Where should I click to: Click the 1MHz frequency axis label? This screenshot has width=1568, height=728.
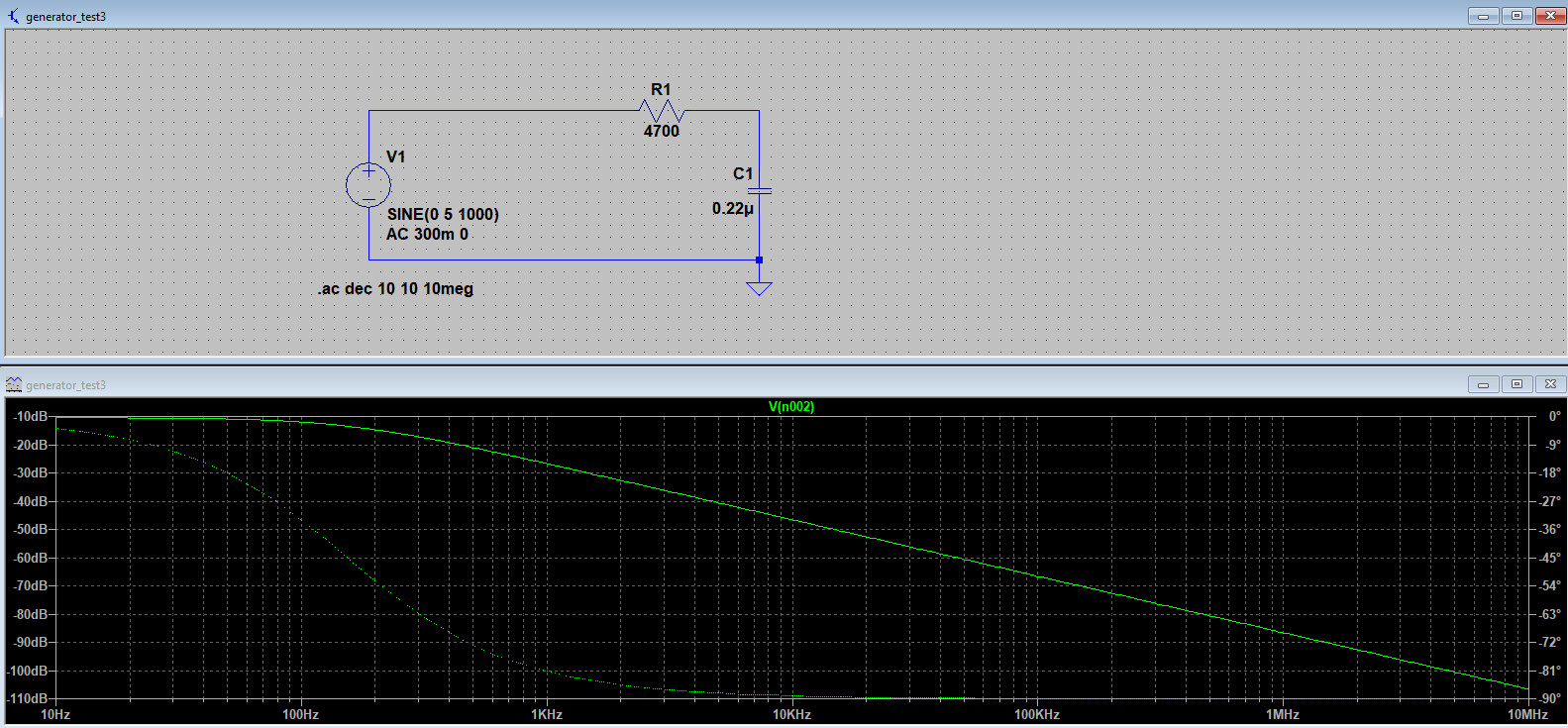pos(1283,714)
